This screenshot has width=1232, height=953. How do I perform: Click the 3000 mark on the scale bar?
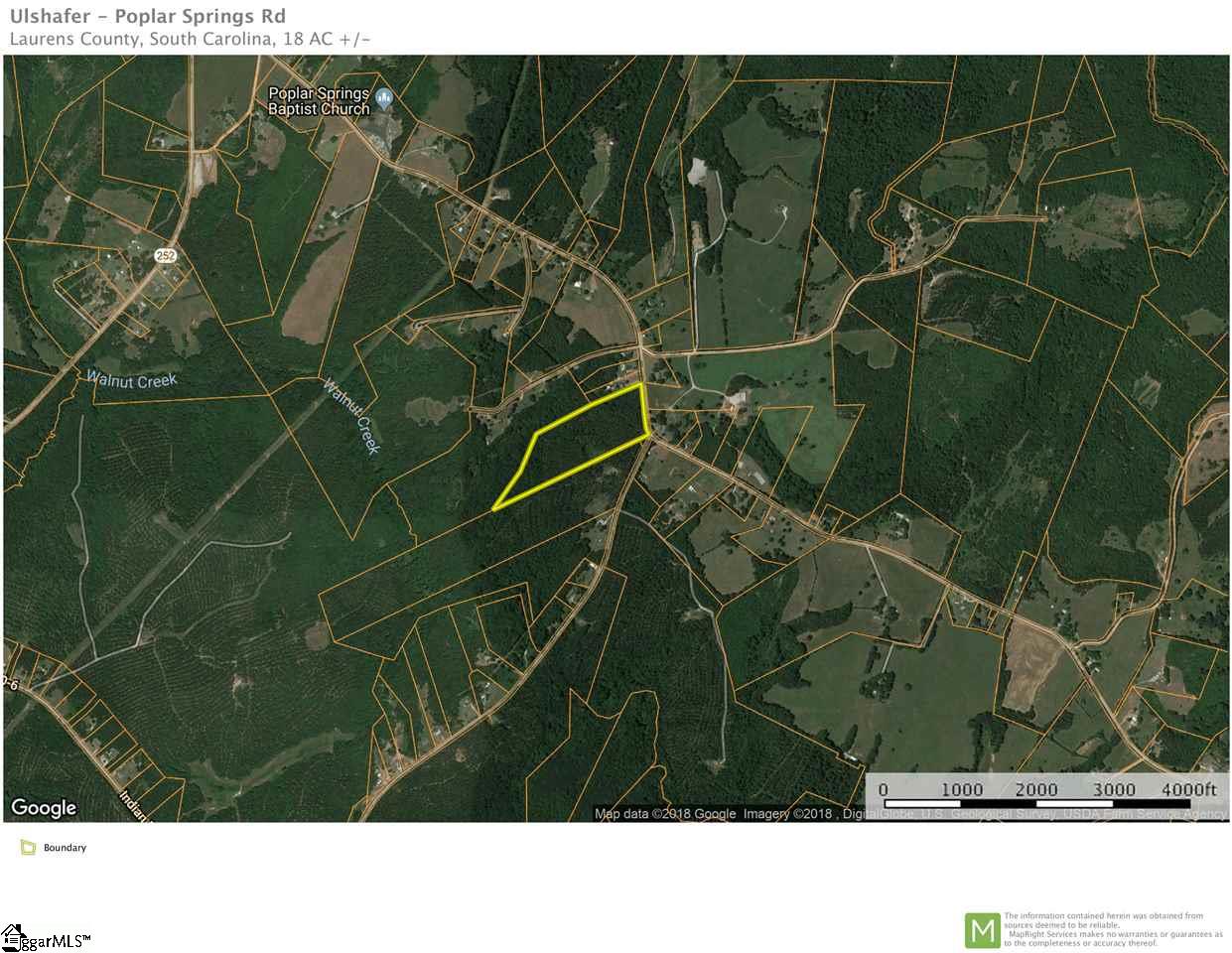point(1114,789)
